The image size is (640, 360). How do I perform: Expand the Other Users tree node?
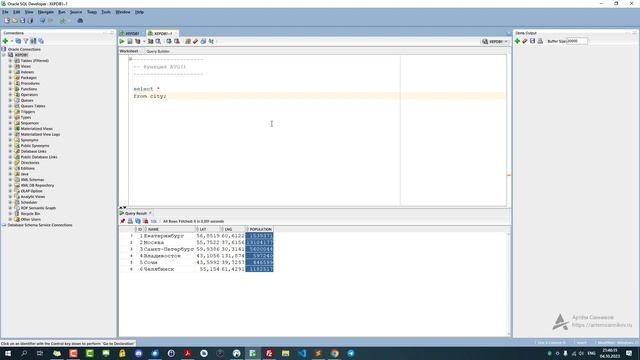click(x=11, y=220)
